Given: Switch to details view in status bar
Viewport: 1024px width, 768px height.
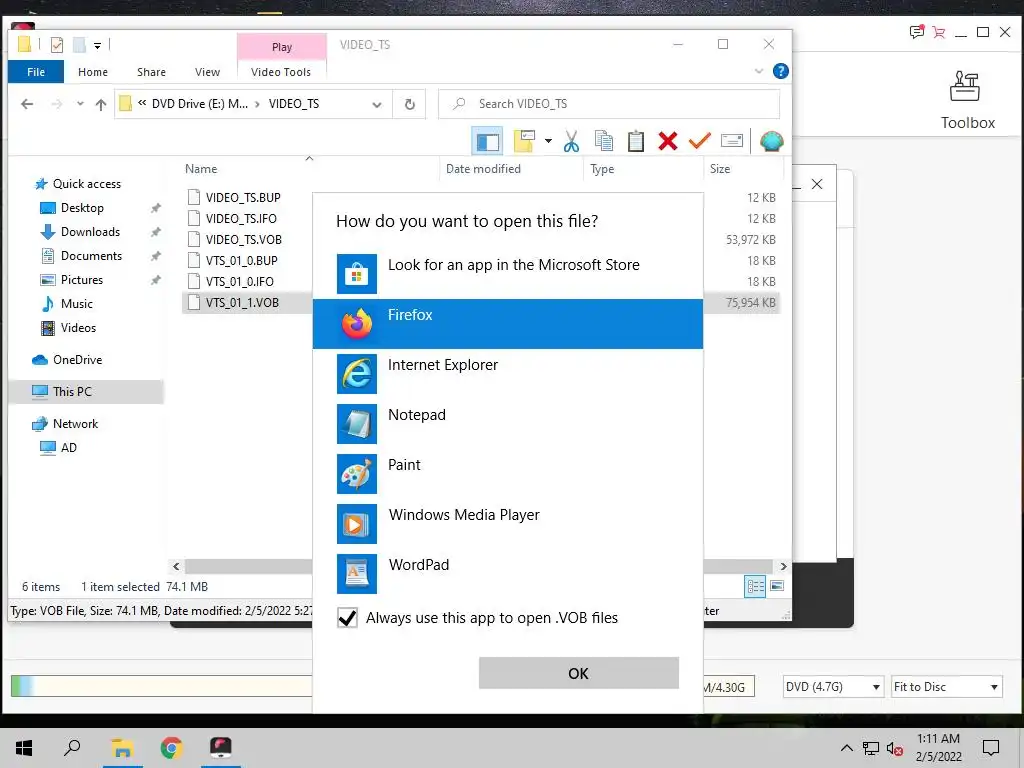Looking at the screenshot, I should coord(756,586).
